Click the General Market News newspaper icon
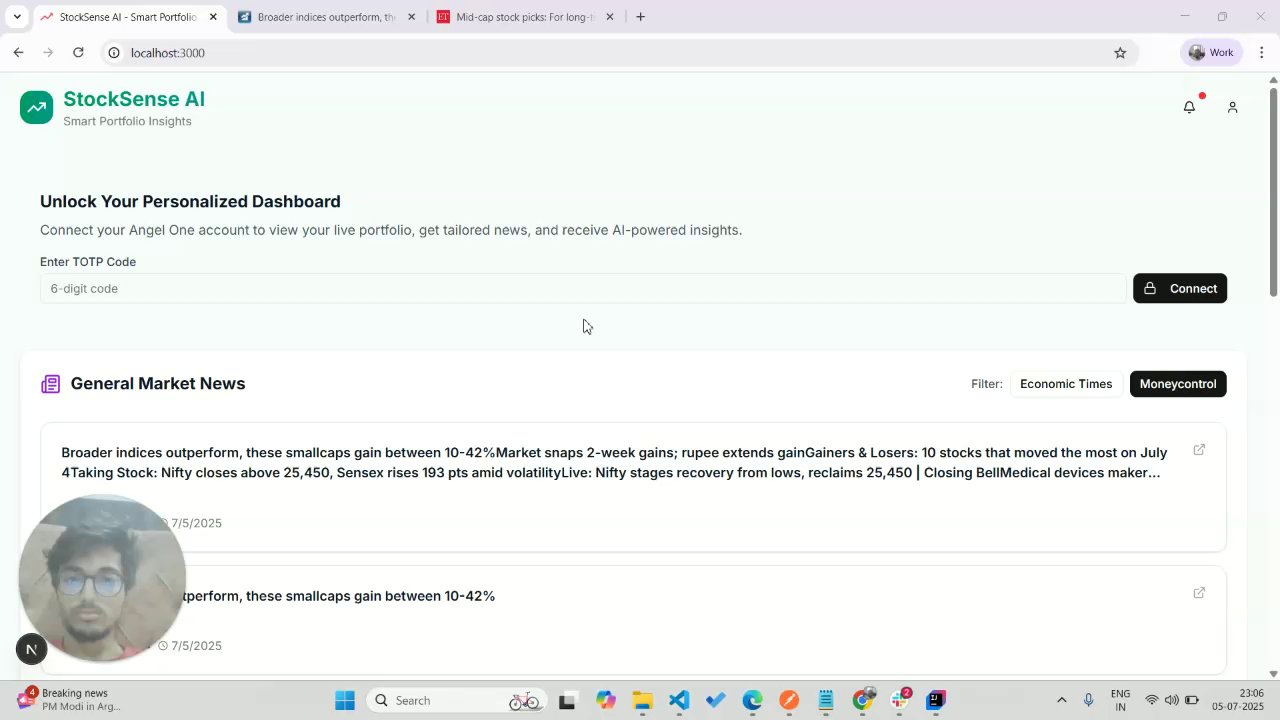The image size is (1280, 720). pos(50,384)
